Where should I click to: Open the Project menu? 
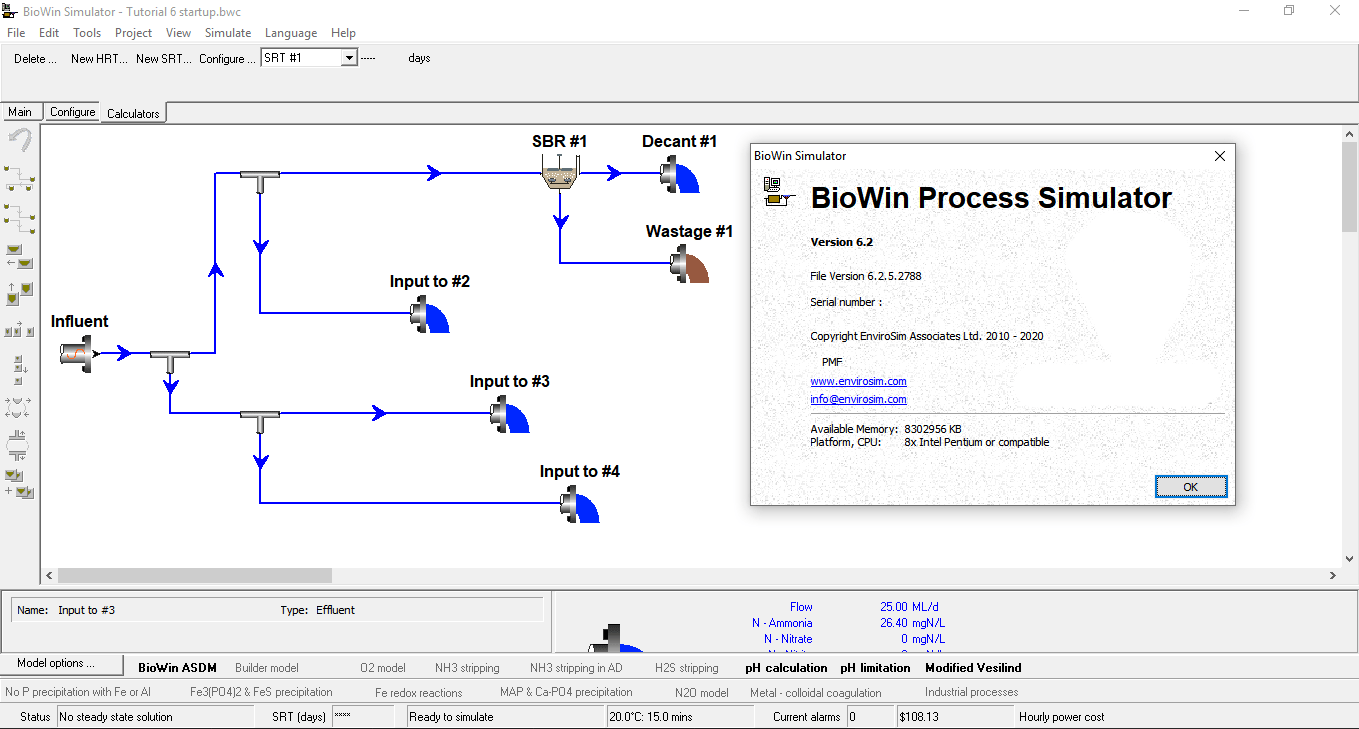point(133,33)
